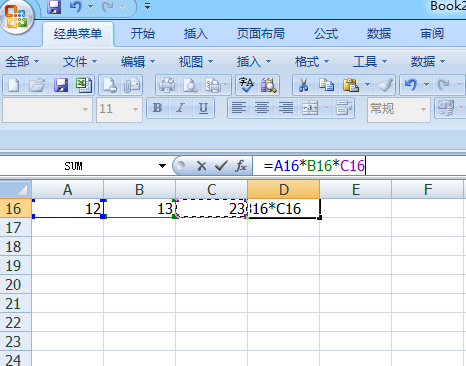Open the Undo dropdown in Quick Access Toolbar

[x=90, y=7]
